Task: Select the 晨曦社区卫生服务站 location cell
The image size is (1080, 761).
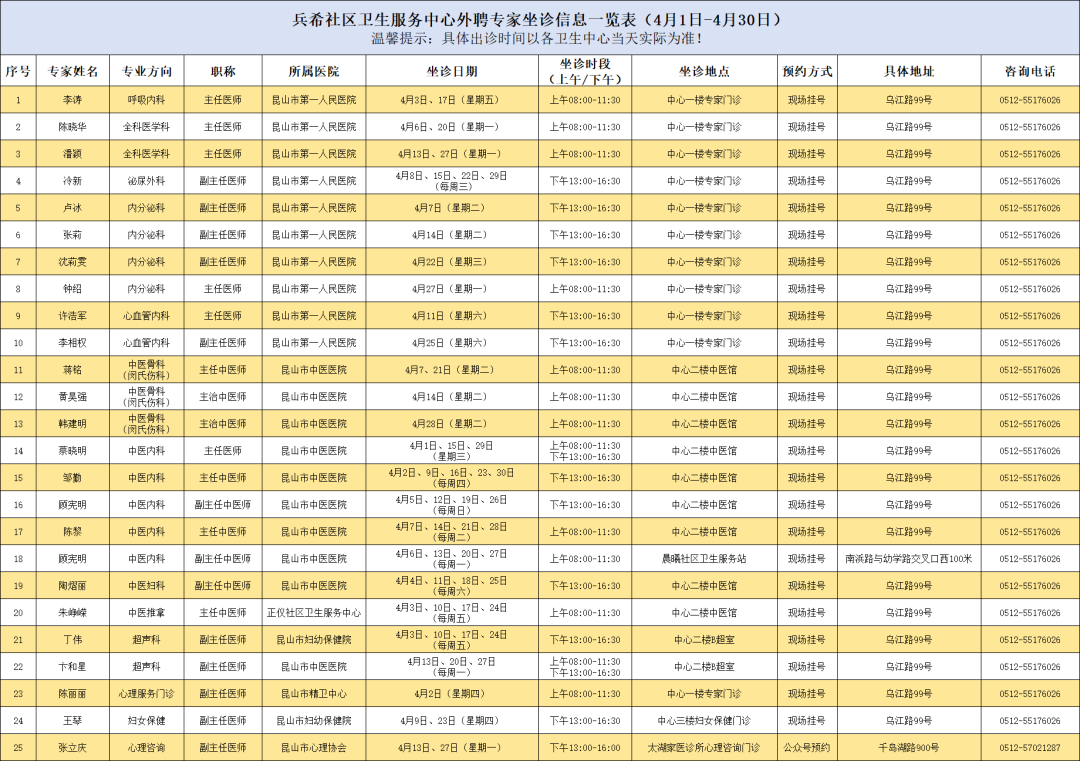Action: 704,559
